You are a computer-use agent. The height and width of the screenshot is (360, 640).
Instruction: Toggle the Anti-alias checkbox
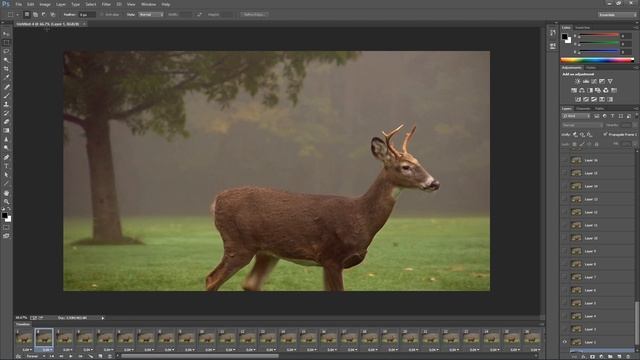pos(102,14)
